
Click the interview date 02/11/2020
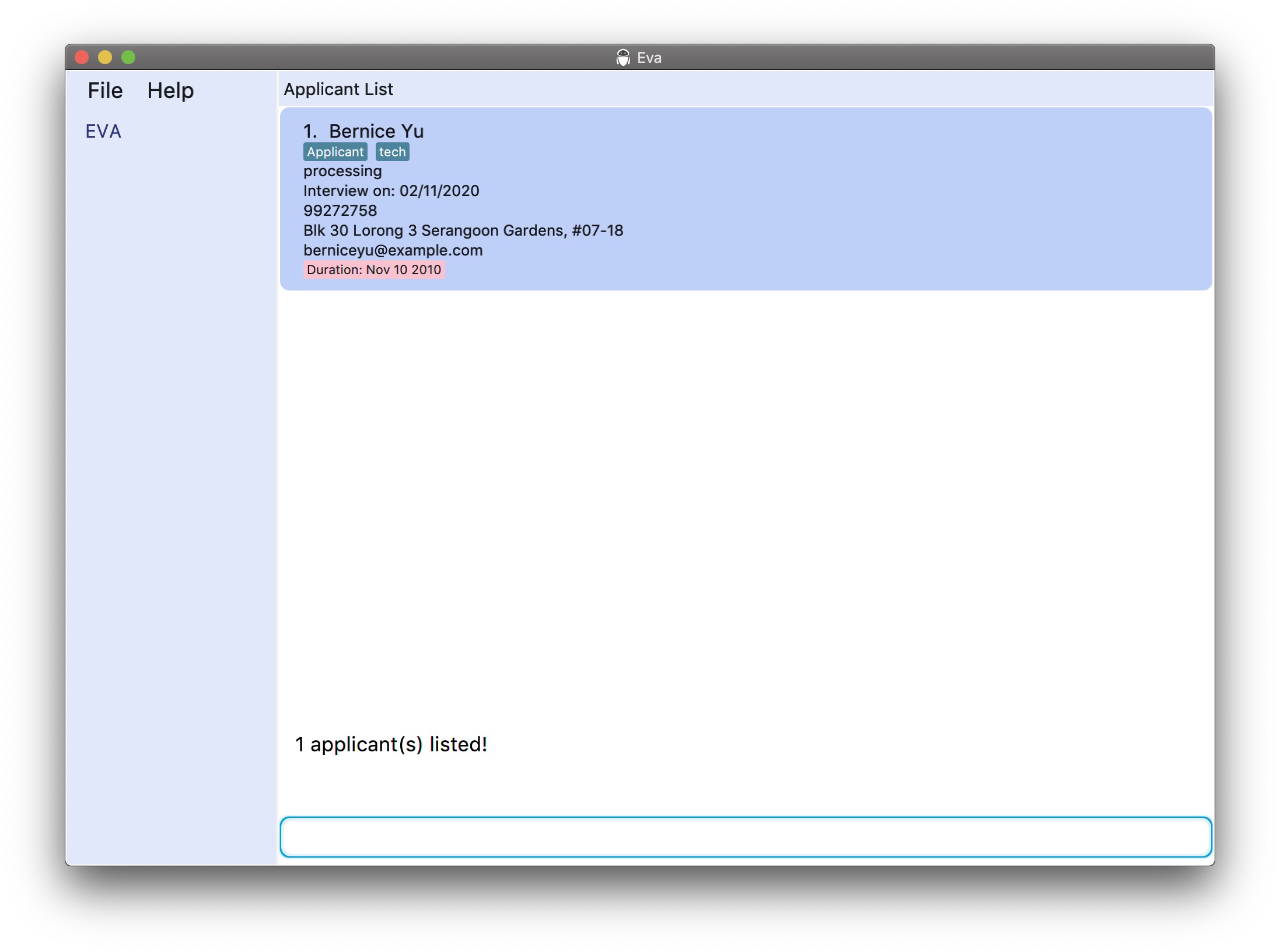[439, 191]
